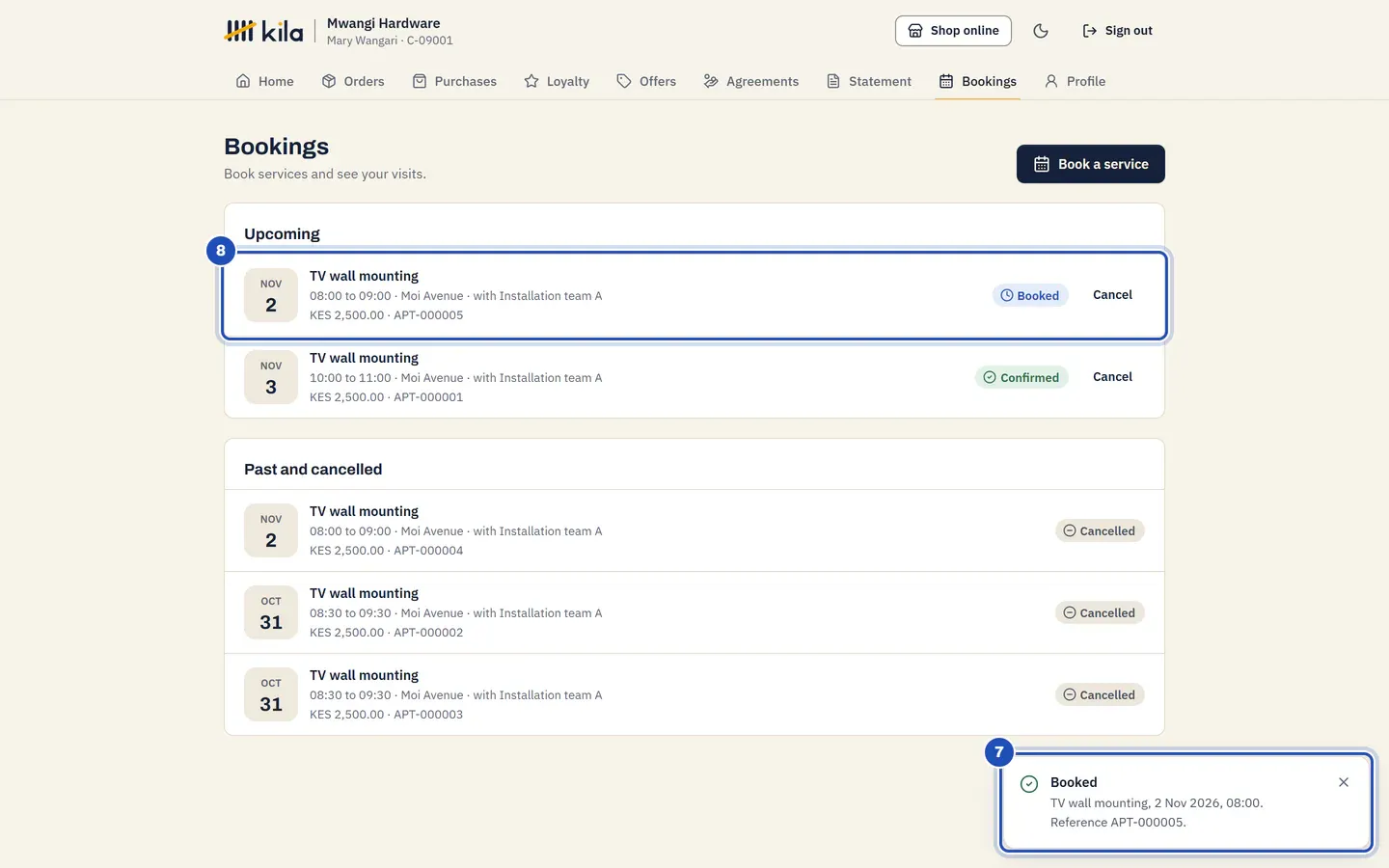
Task: Click the Booked status badge
Action: point(1030,296)
